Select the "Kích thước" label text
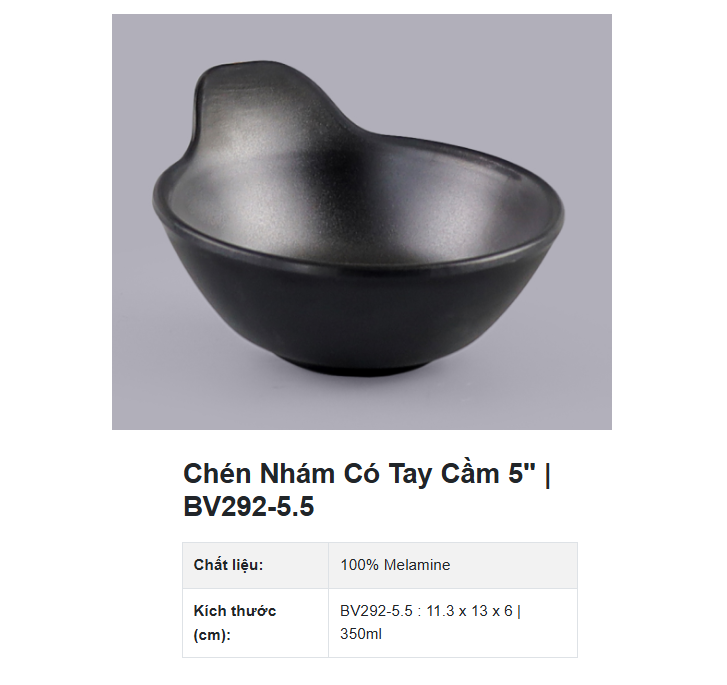Image resolution: width=727 pixels, height=685 pixels. point(235,610)
